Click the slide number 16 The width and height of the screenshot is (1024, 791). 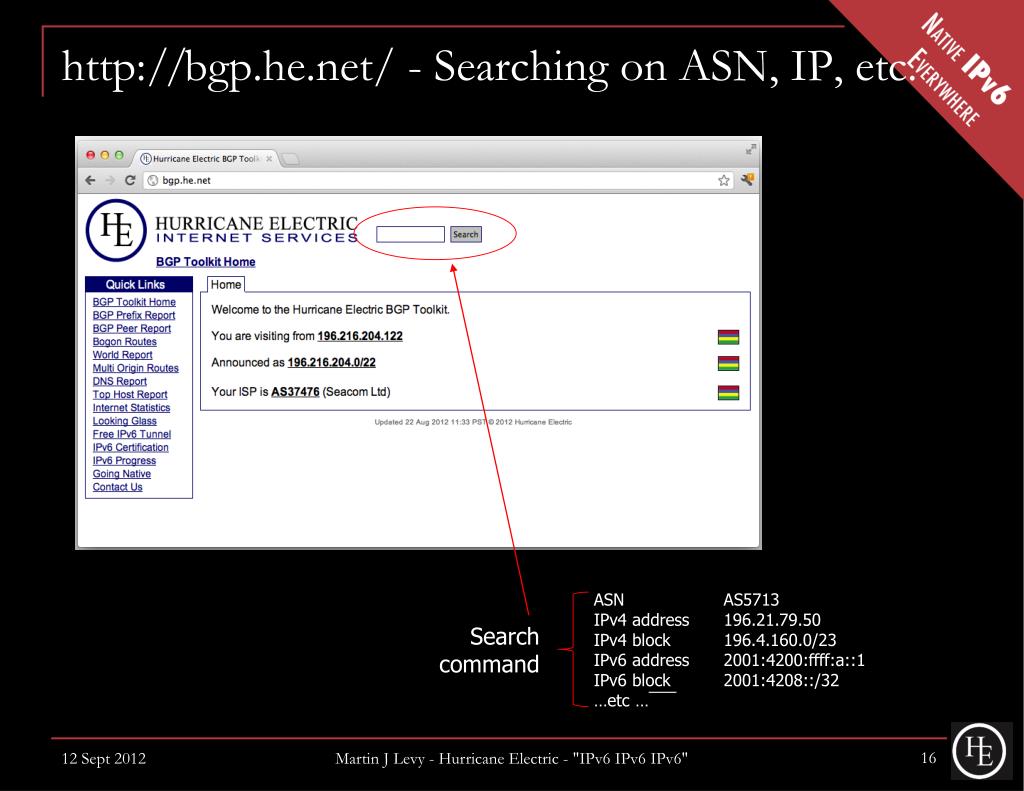click(x=928, y=758)
